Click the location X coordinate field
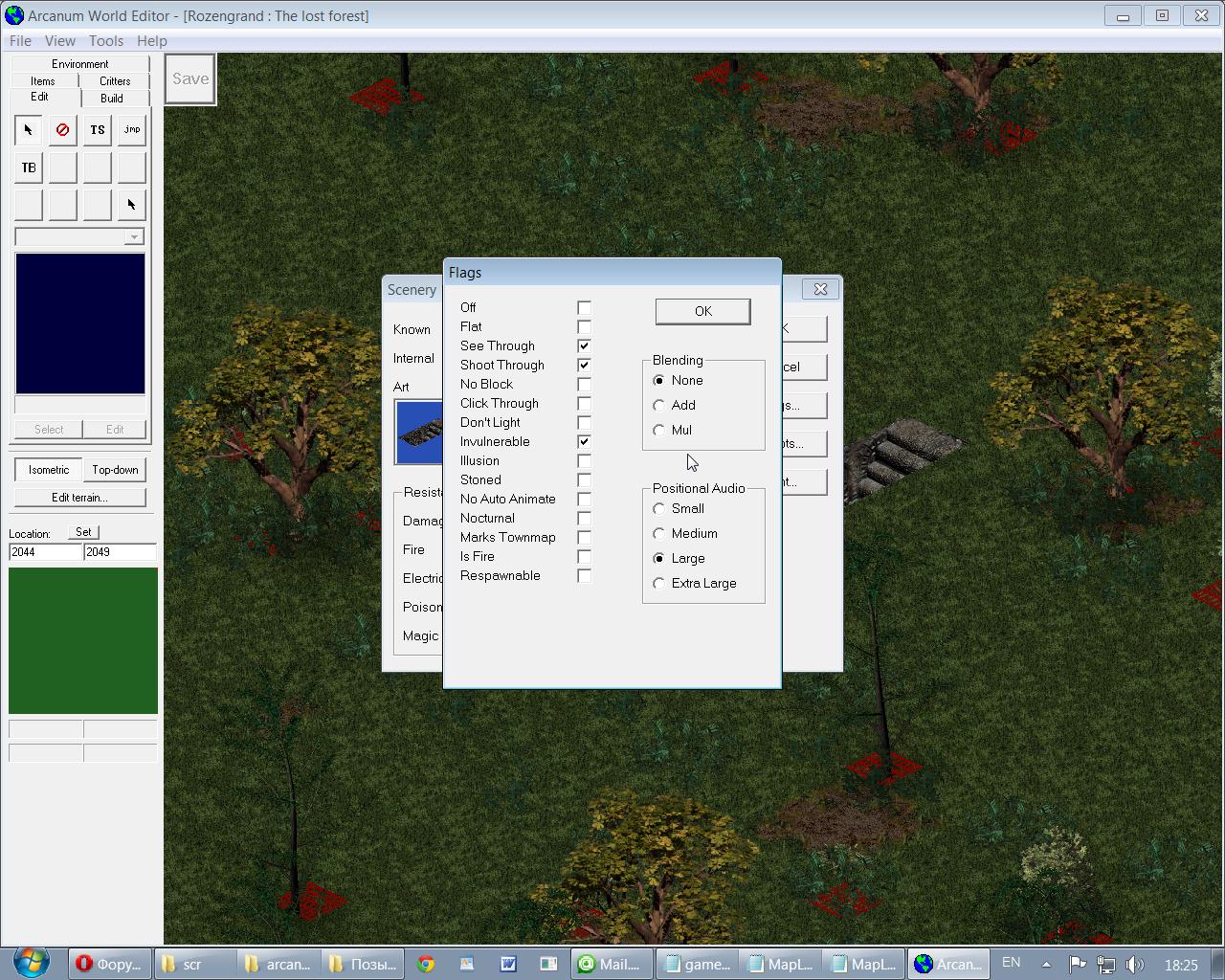Viewport: 1225px width, 980px height. coord(45,552)
